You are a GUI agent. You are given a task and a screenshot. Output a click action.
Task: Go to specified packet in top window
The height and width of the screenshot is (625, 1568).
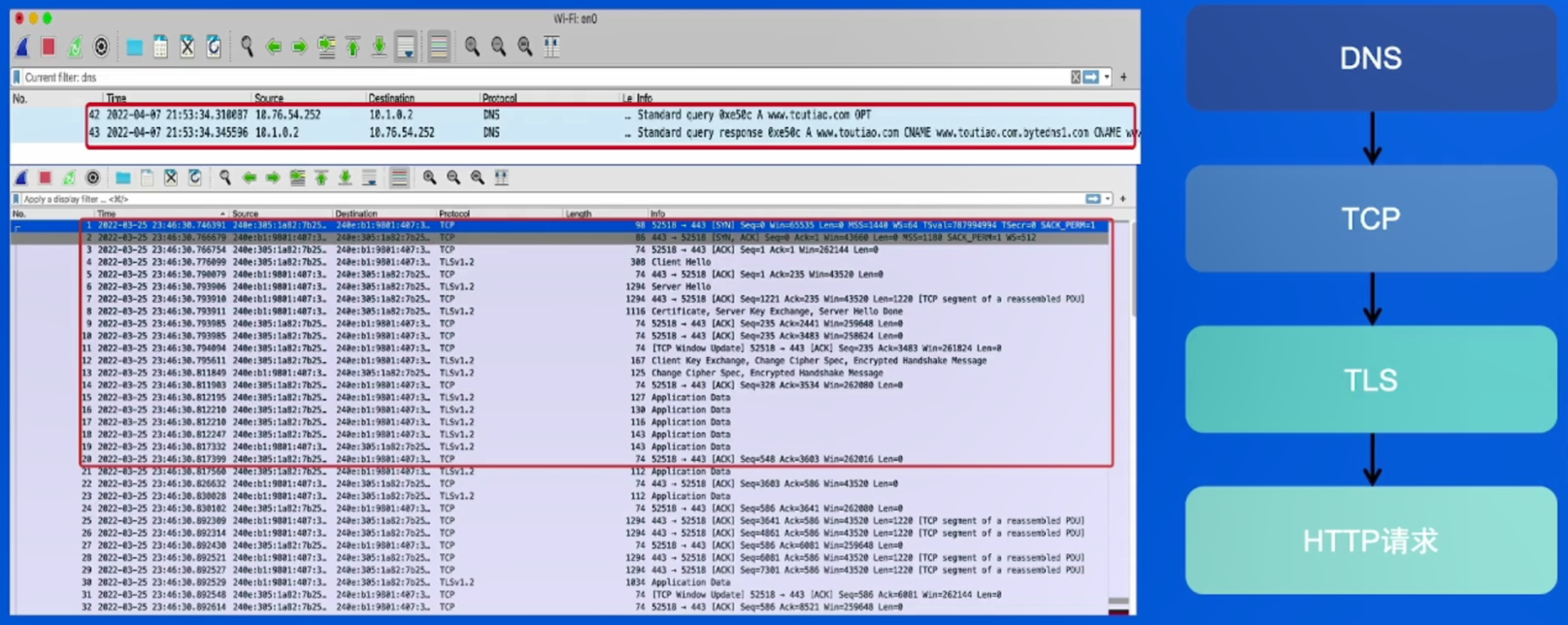[326, 47]
